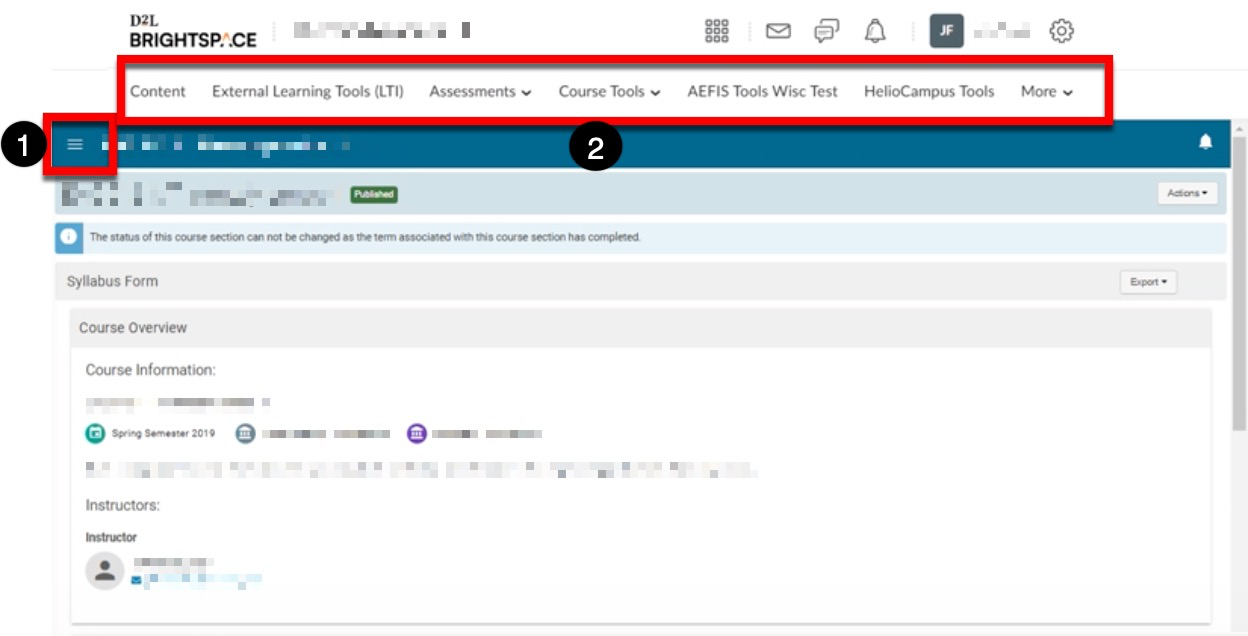
Task: Open subscription alerts chat bubble icon
Action: [826, 31]
